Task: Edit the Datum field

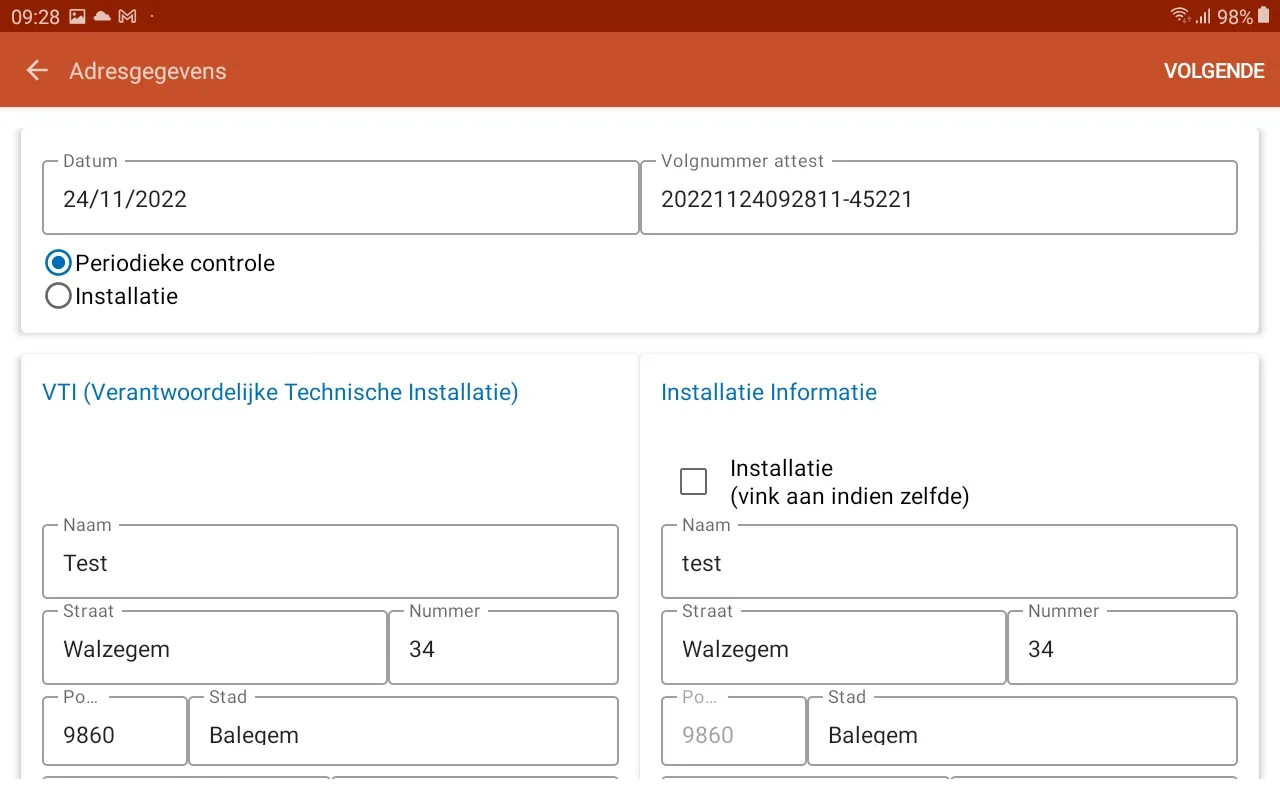Action: [x=340, y=198]
